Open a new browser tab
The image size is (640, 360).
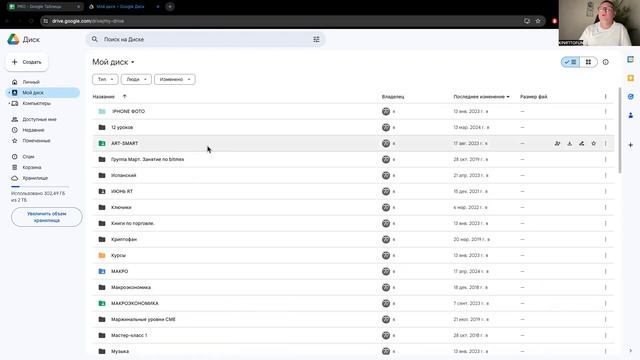click(x=170, y=7)
